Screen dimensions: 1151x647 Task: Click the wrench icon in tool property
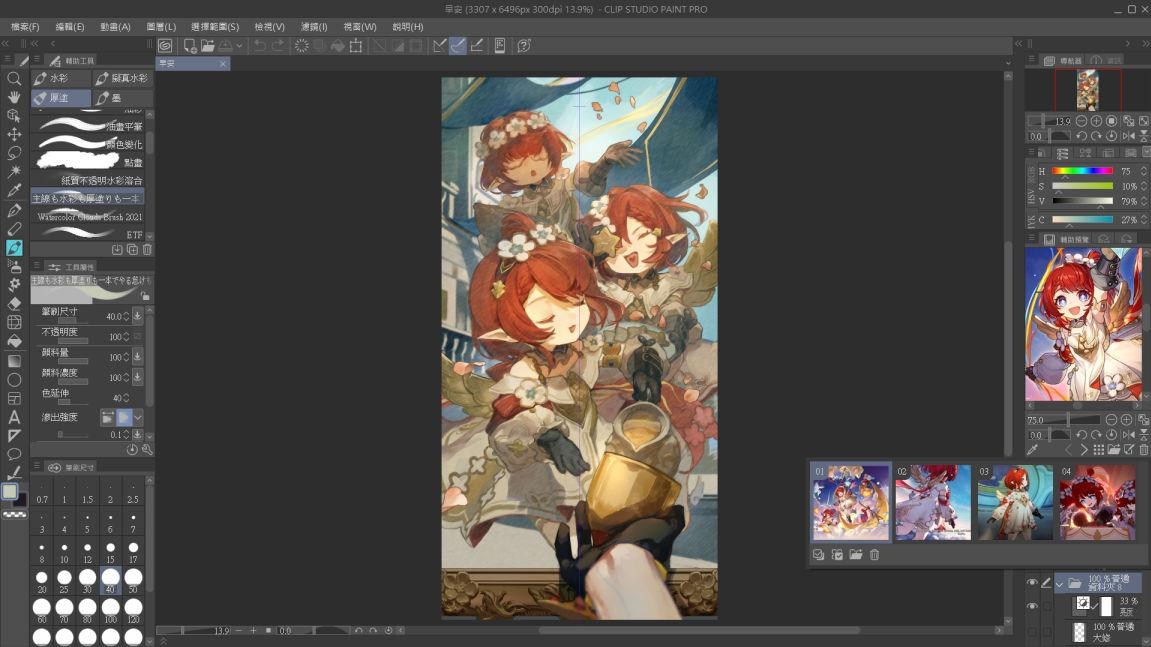pos(147,449)
